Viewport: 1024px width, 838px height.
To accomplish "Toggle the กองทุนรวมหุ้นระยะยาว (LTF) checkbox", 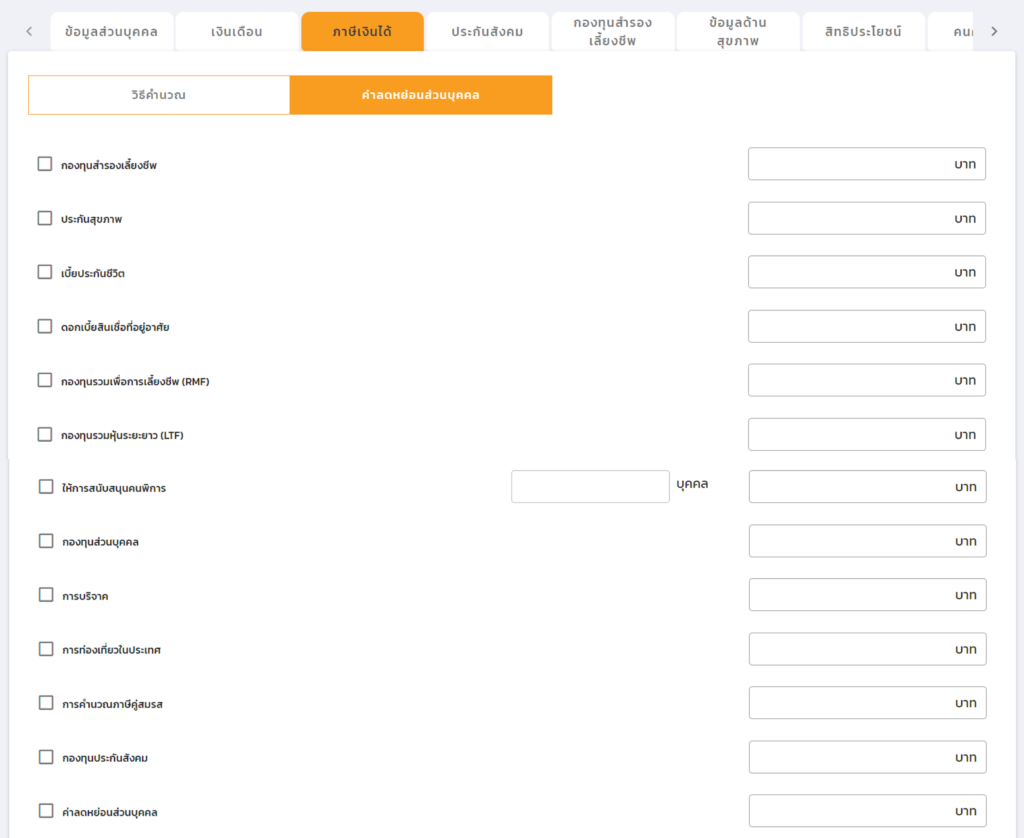I will click(x=45, y=434).
